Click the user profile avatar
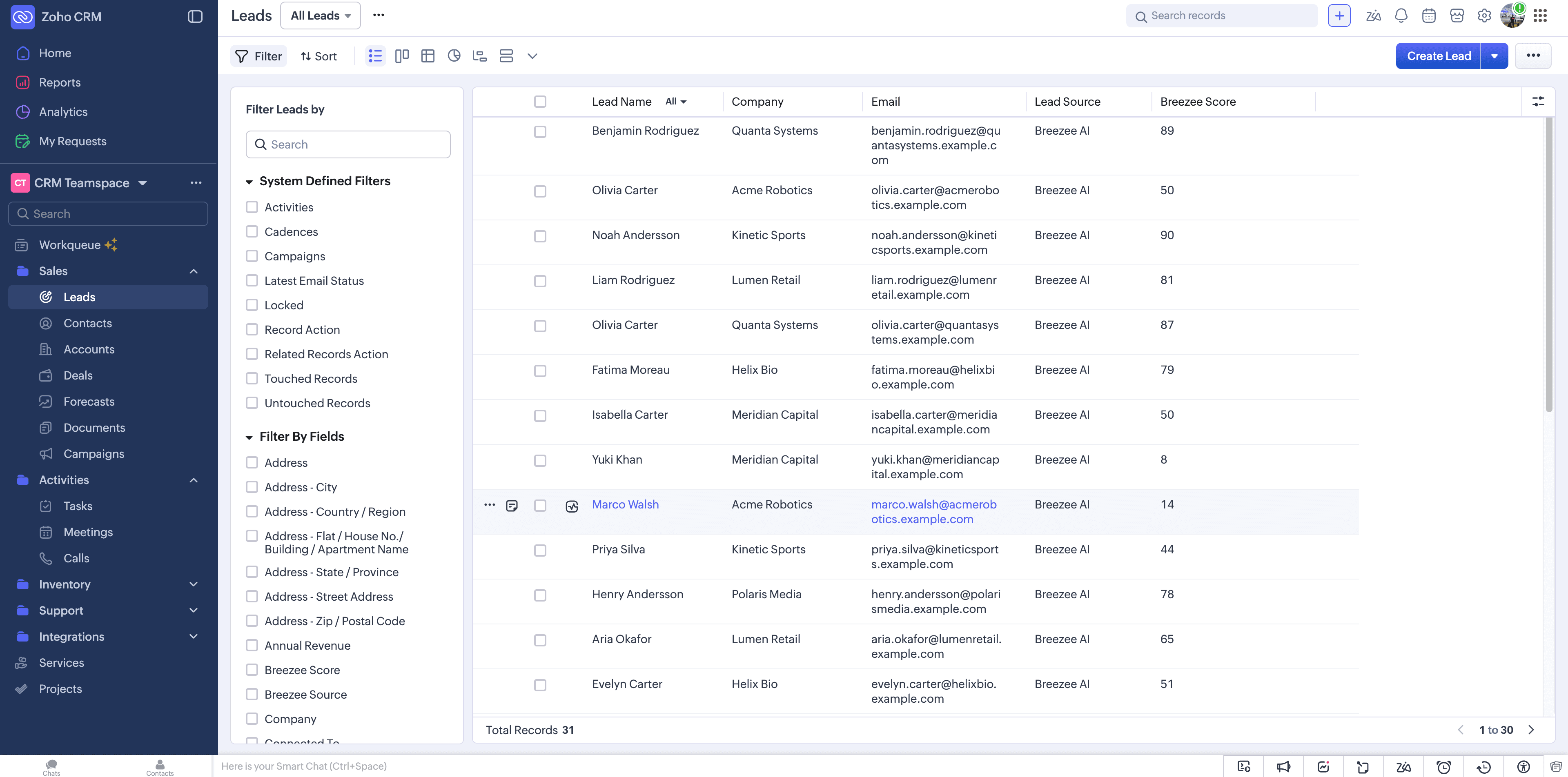Screen dimensions: 1568x777 click(1512, 16)
